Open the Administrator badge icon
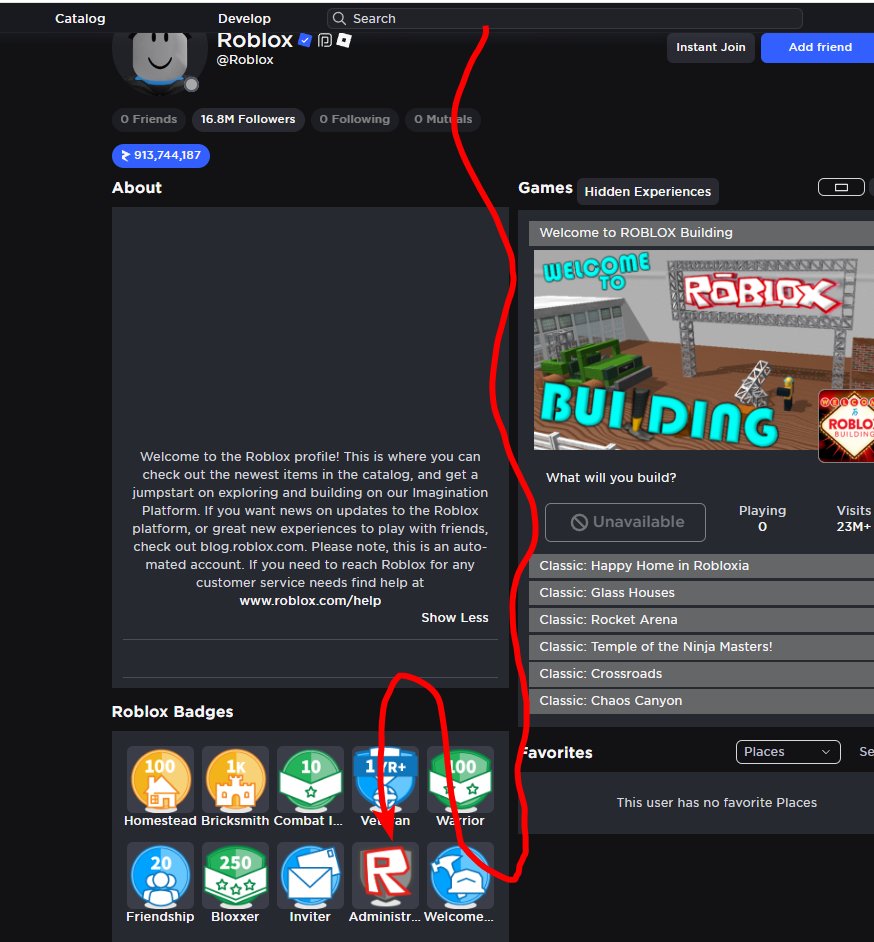Screen dimensions: 874x942 (x=385, y=875)
